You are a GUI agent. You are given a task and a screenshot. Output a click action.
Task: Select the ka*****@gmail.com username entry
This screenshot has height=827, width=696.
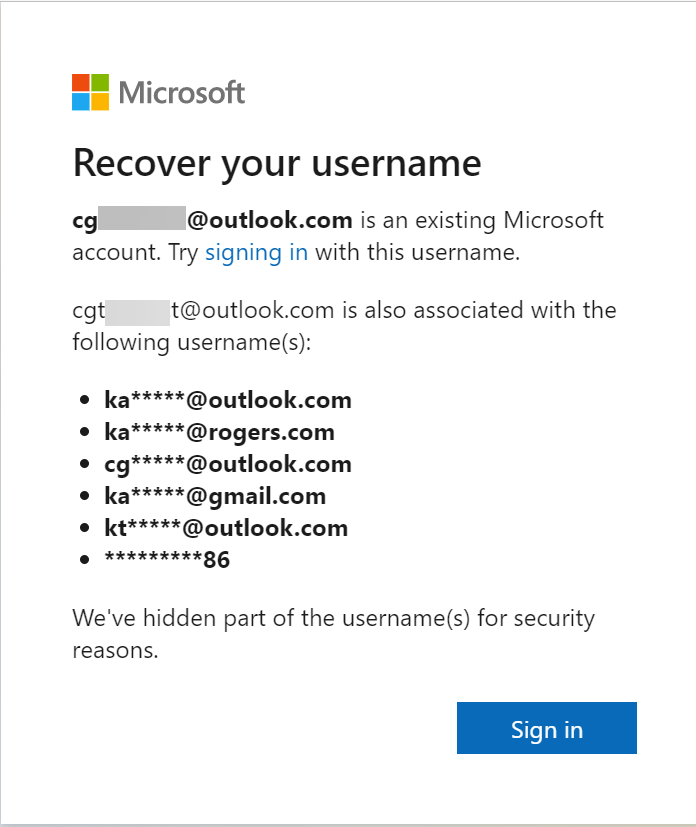tap(215, 496)
